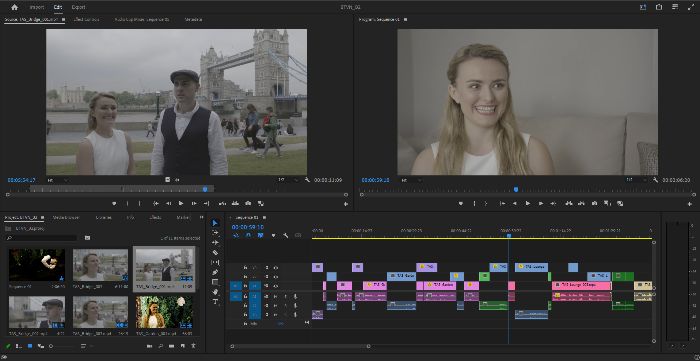The width and height of the screenshot is (700, 361).
Task: Switch Project panel to Icon View
Action: click(30, 346)
